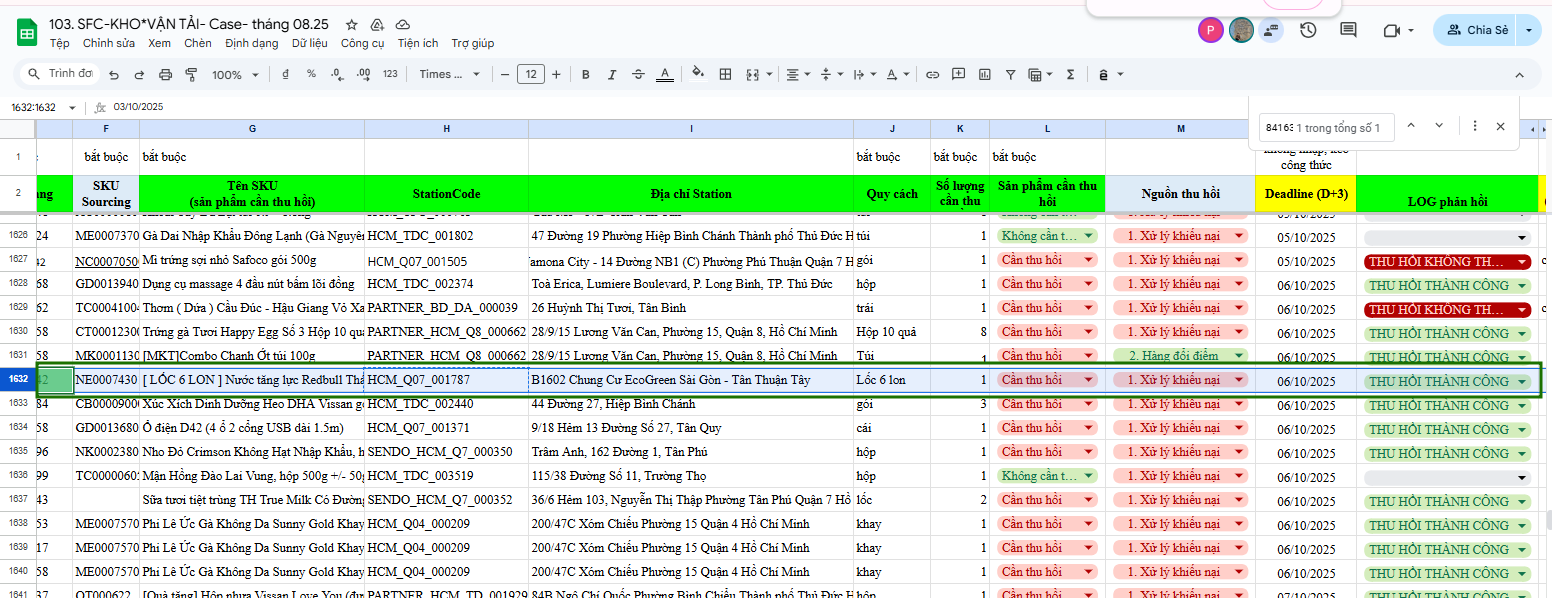Check cloud save status icon
Screen dimensions: 1552x598
tap(403, 24)
